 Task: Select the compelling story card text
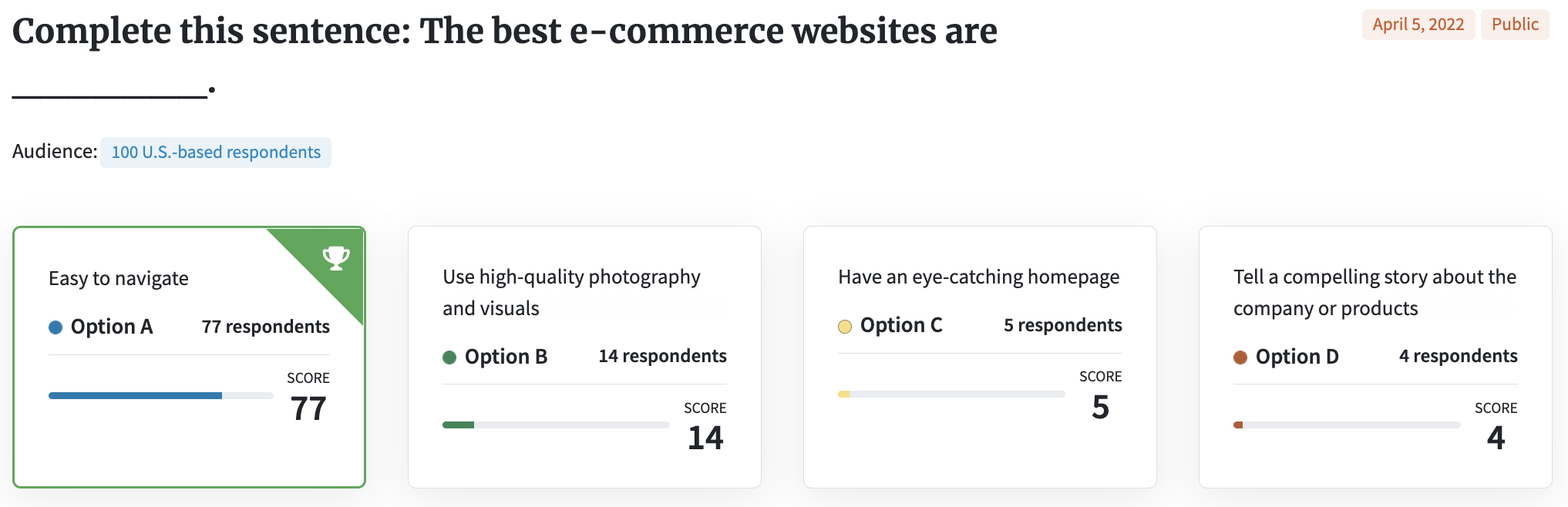pos(1375,293)
